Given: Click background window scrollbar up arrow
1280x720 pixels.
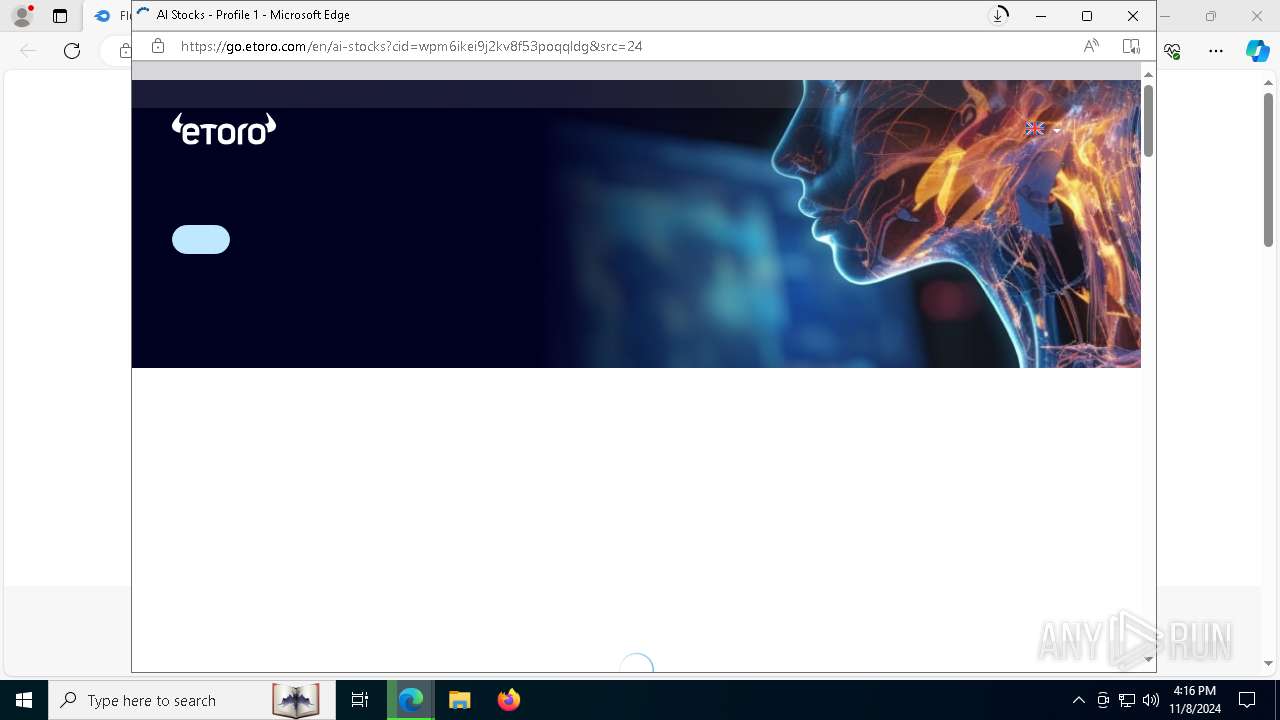Looking at the screenshot, I should pos(1268,82).
